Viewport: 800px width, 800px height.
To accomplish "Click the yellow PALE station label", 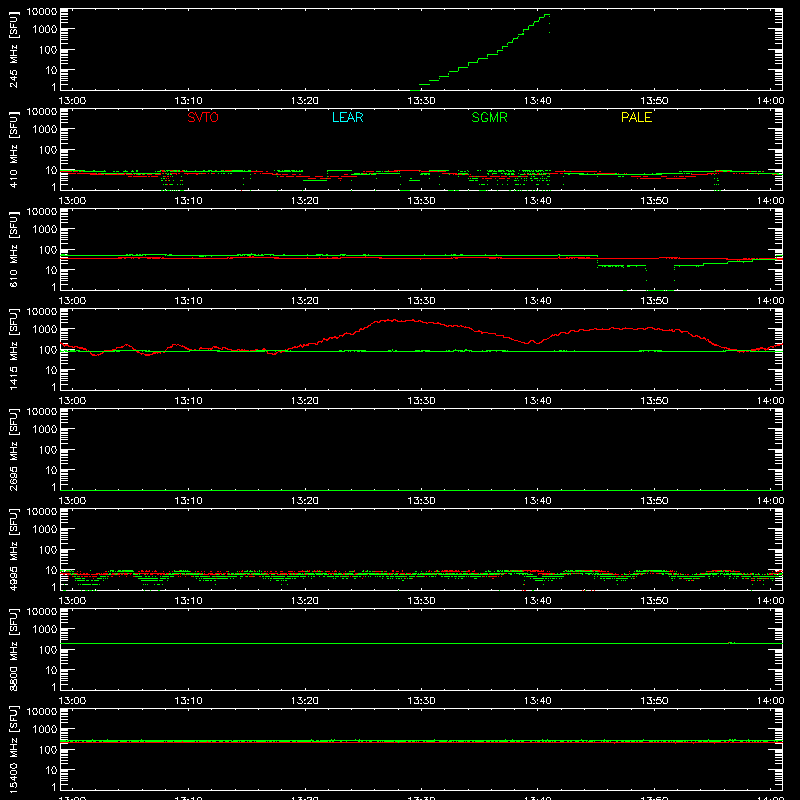I will 636,117.
